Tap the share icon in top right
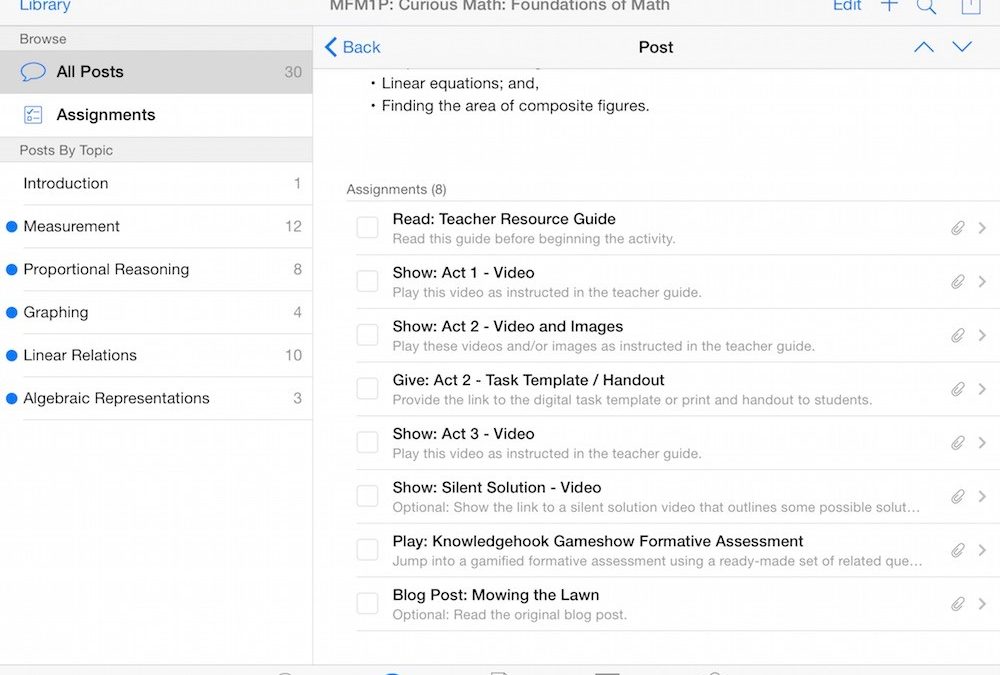 pyautogui.click(x=969, y=7)
